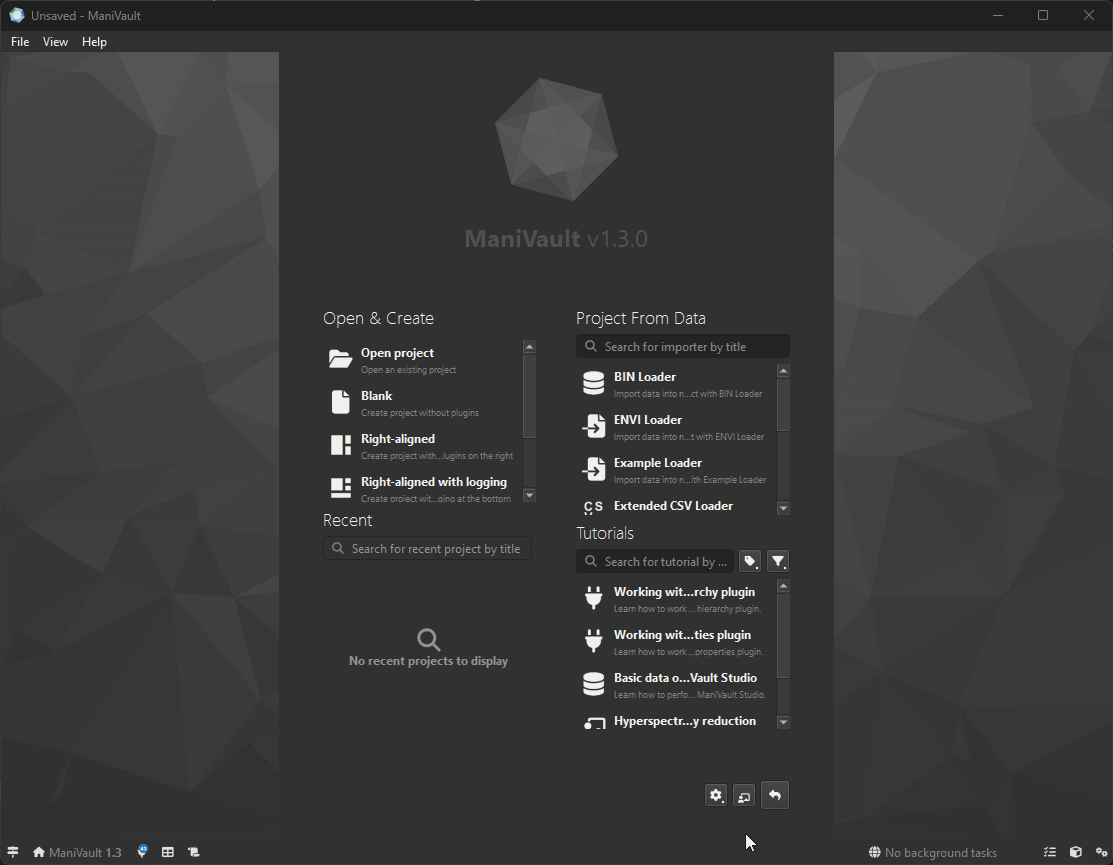Open the Basic data Vault Studio tutorial

point(676,685)
